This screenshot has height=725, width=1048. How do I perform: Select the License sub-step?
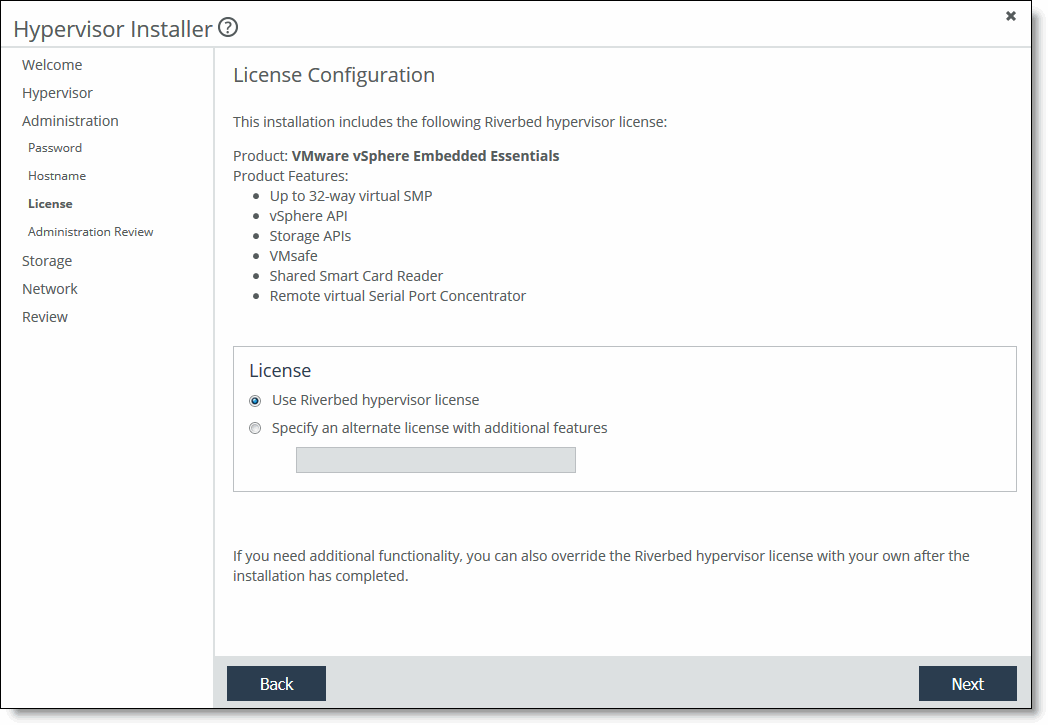tap(50, 204)
